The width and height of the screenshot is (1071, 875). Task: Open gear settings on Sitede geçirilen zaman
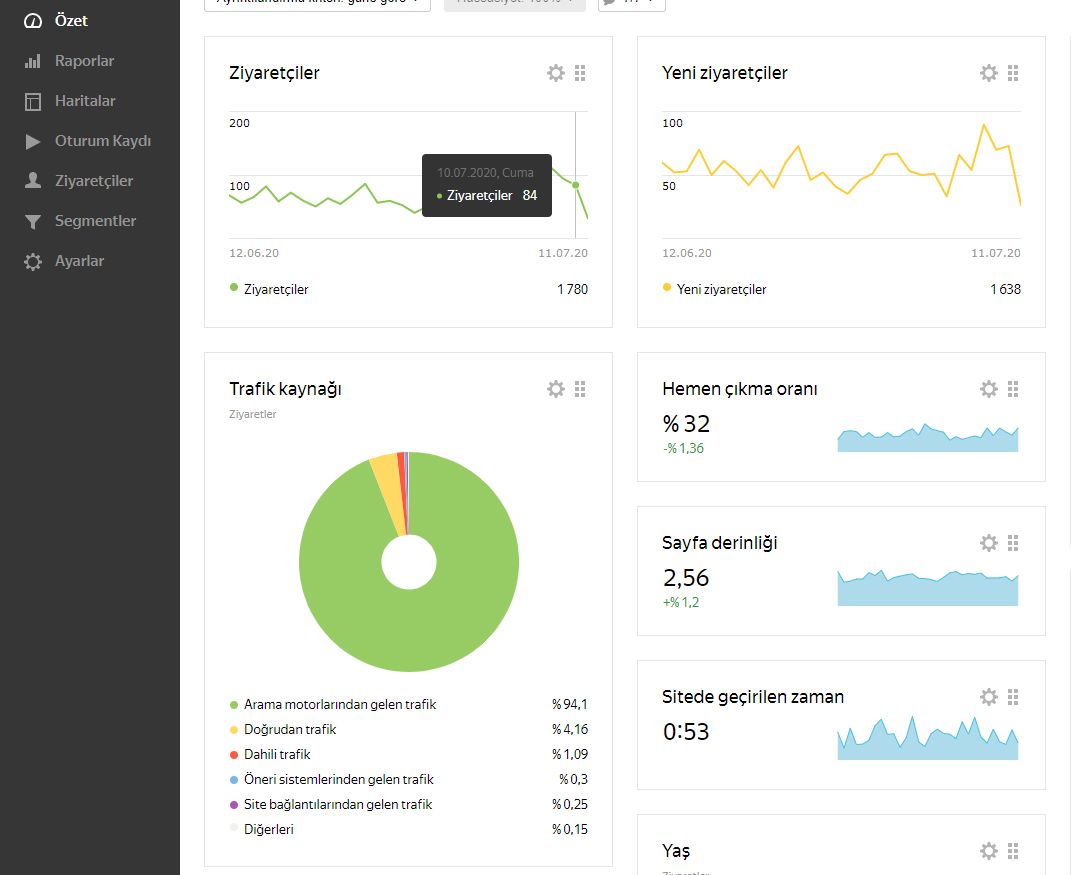click(989, 697)
